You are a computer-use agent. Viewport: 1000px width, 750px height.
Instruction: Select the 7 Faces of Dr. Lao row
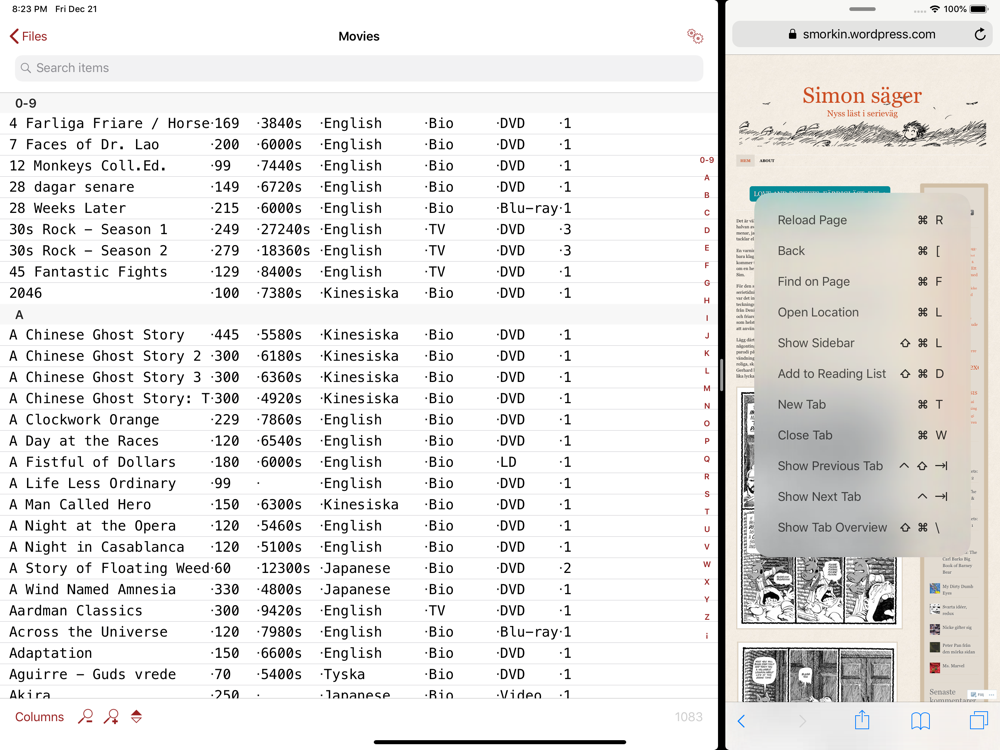point(359,145)
